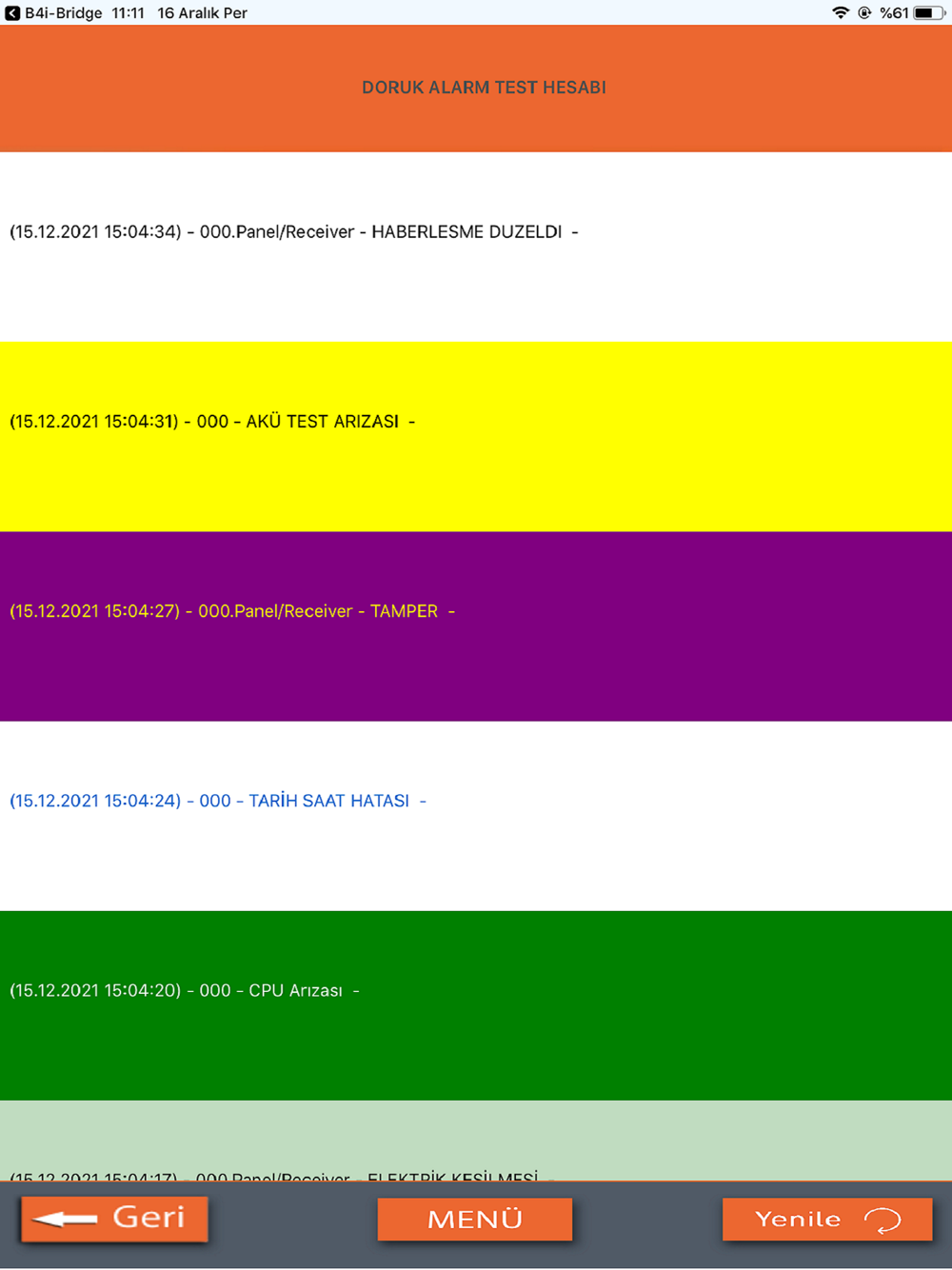Screen dimensions: 952x1270
Task: Tap the %61 battery percentage
Action: pos(894,12)
